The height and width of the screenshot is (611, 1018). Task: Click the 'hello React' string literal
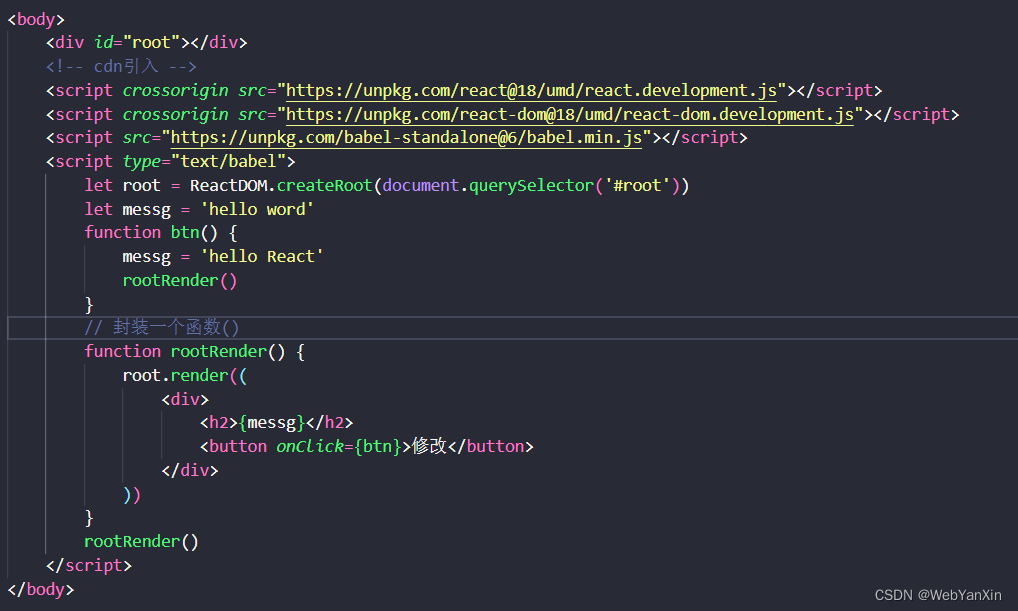[x=262, y=256]
